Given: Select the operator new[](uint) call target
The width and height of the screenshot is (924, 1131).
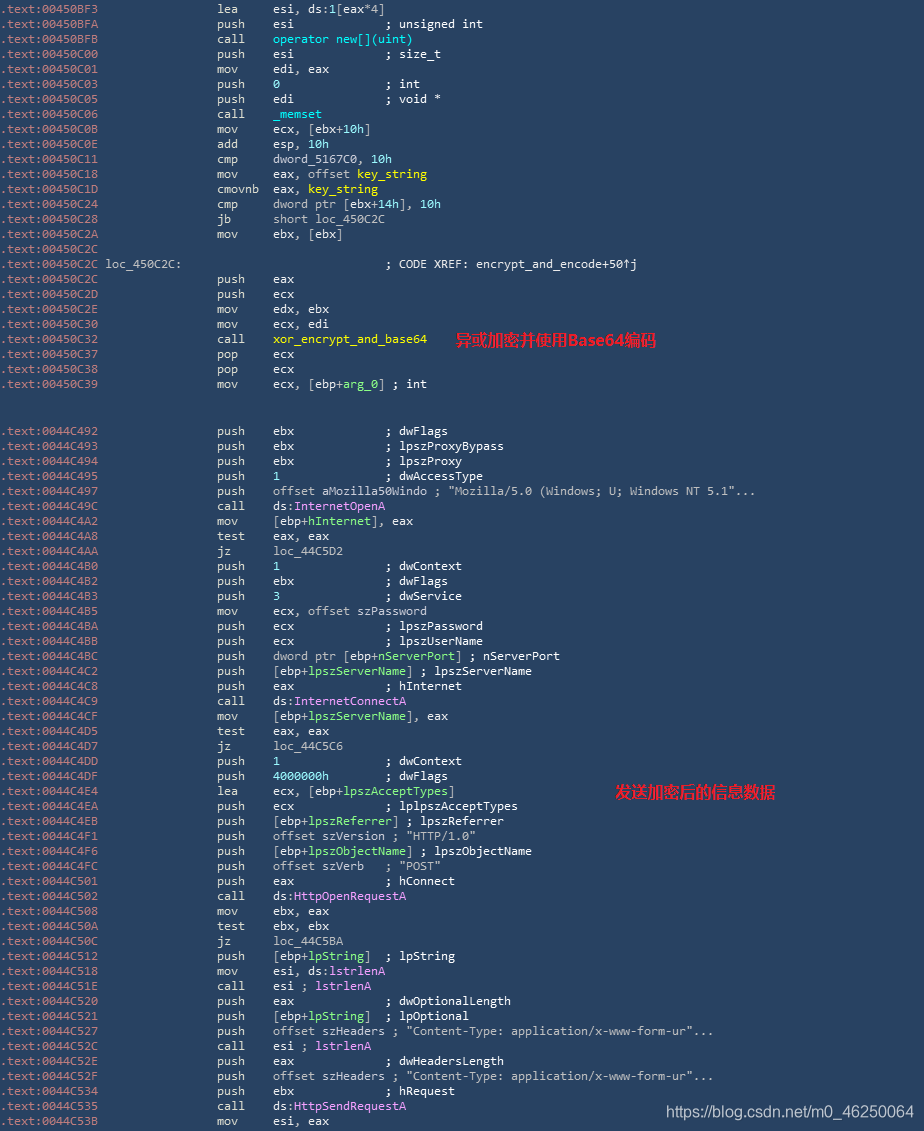Looking at the screenshot, I should coord(342,39).
